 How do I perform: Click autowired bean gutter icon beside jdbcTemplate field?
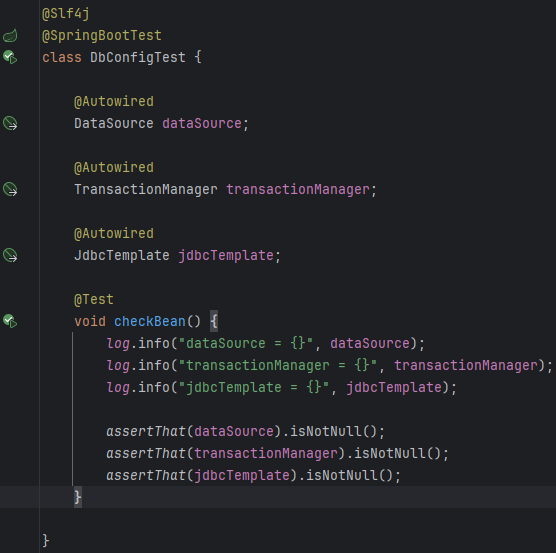point(10,255)
